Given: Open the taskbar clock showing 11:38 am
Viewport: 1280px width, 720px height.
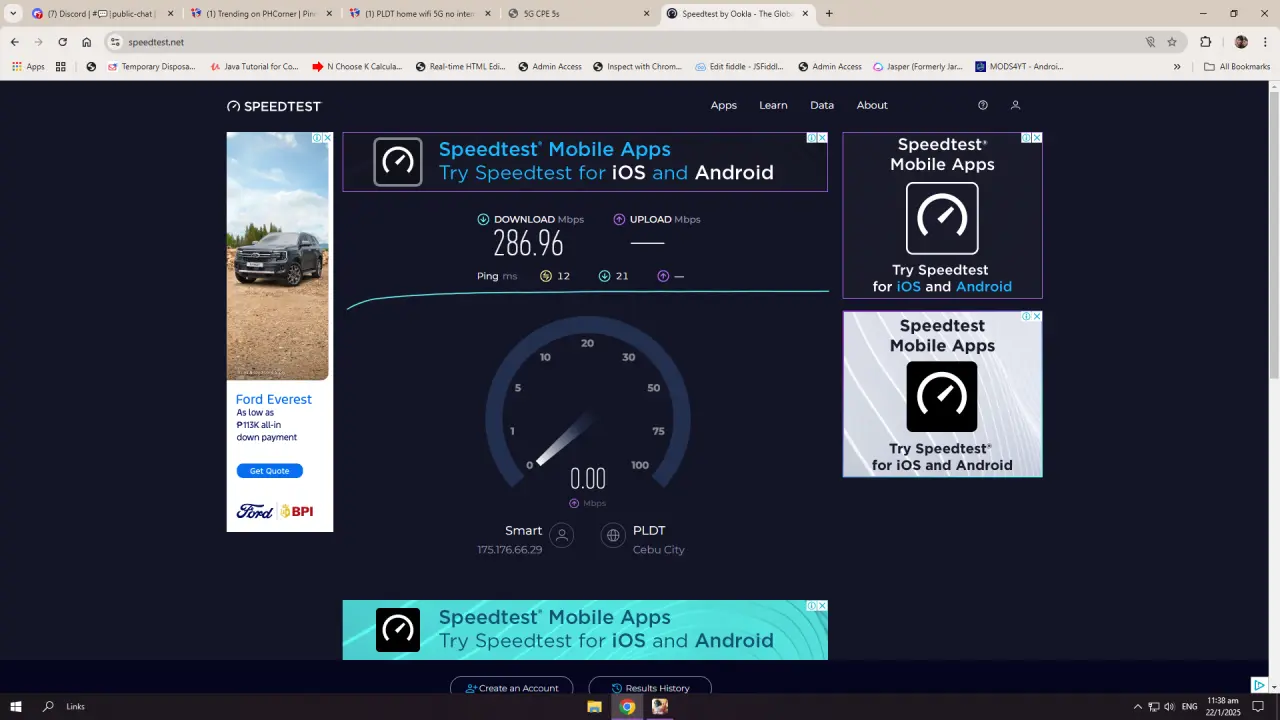Looking at the screenshot, I should (1224, 706).
